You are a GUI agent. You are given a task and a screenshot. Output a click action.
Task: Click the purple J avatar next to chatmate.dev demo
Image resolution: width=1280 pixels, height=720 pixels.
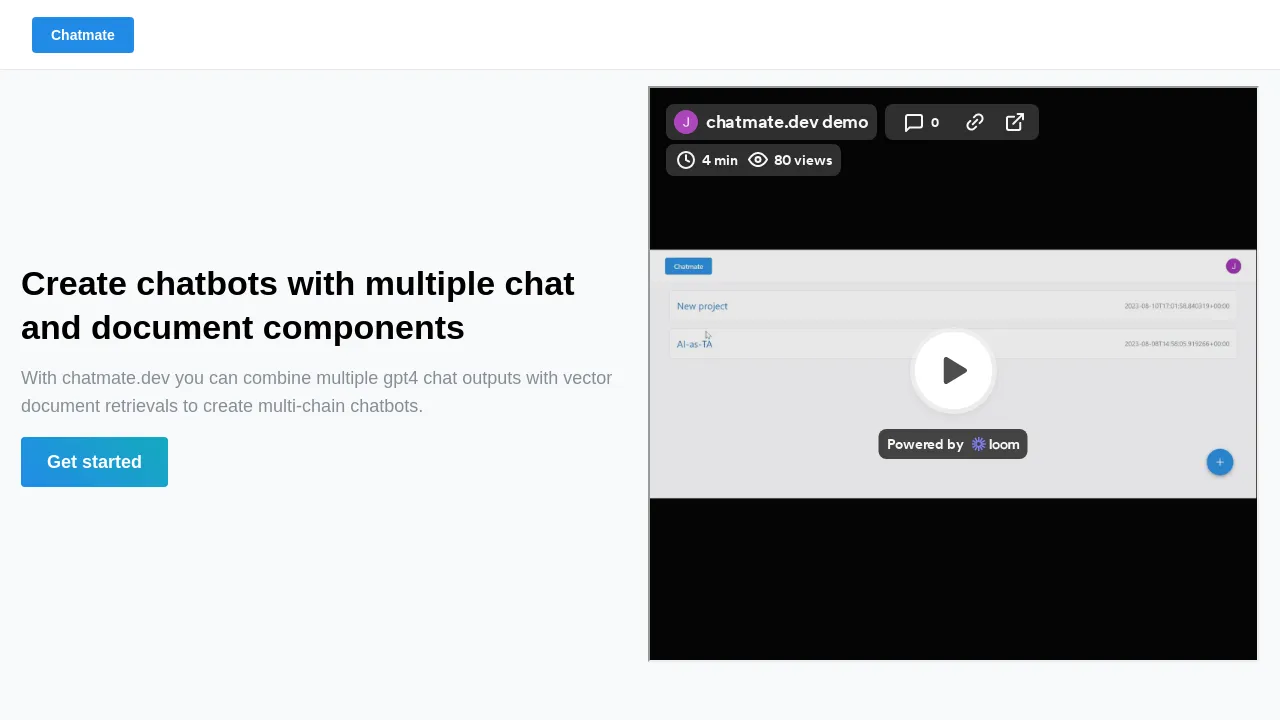(686, 122)
